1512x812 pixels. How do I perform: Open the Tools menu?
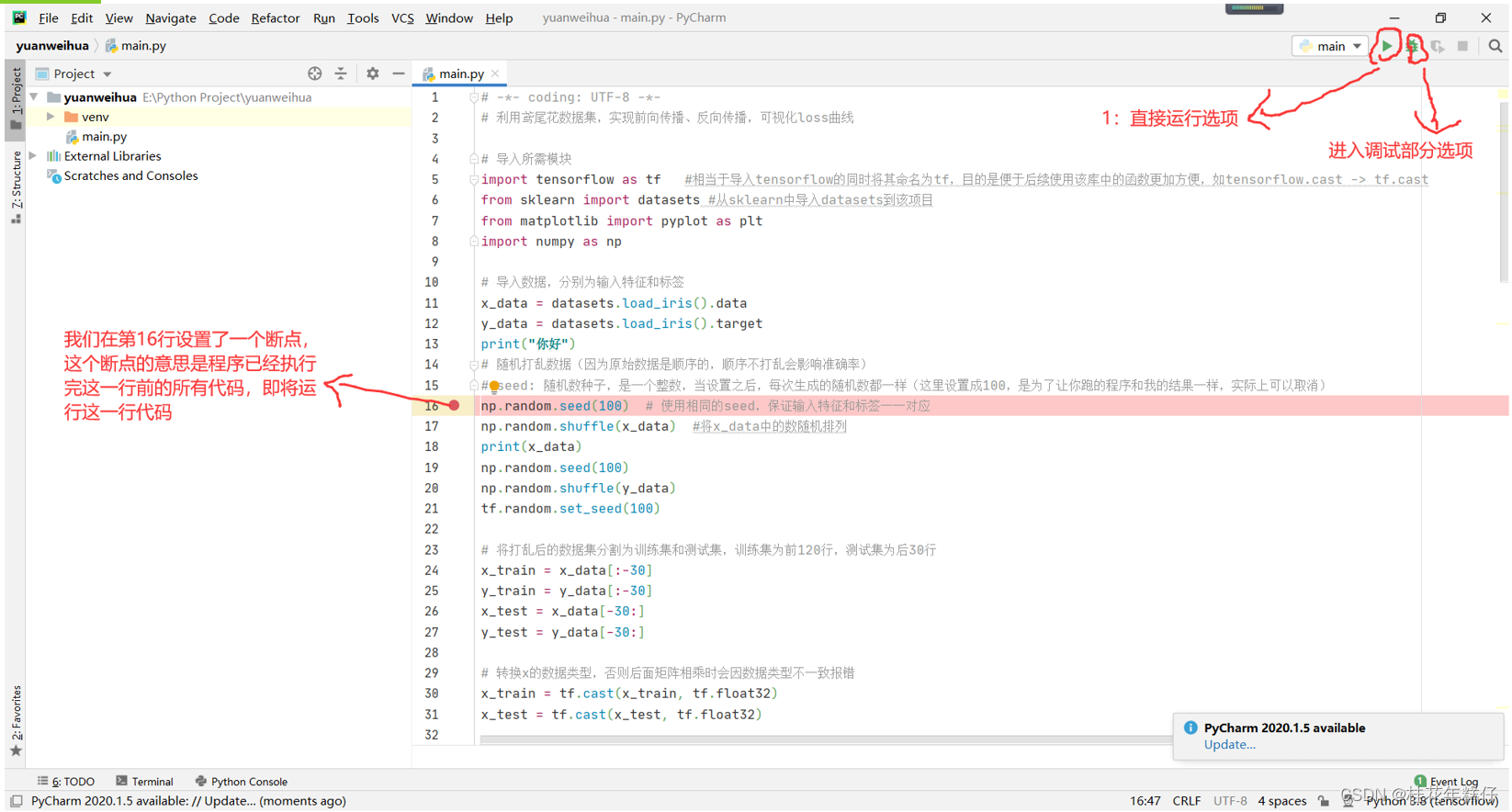(x=363, y=18)
